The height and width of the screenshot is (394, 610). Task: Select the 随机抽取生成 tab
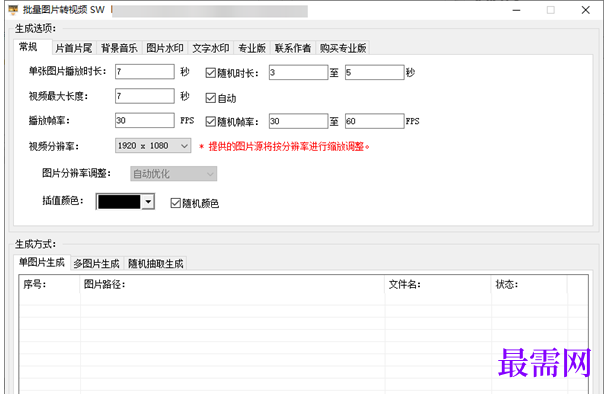[156, 264]
